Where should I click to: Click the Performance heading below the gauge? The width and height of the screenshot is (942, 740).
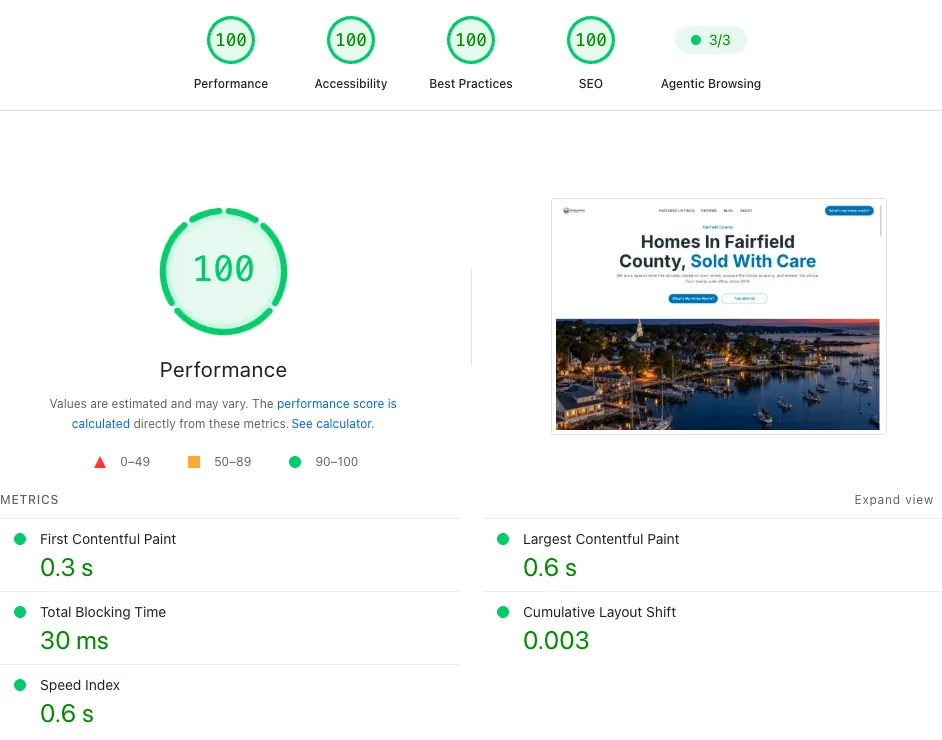[223, 370]
